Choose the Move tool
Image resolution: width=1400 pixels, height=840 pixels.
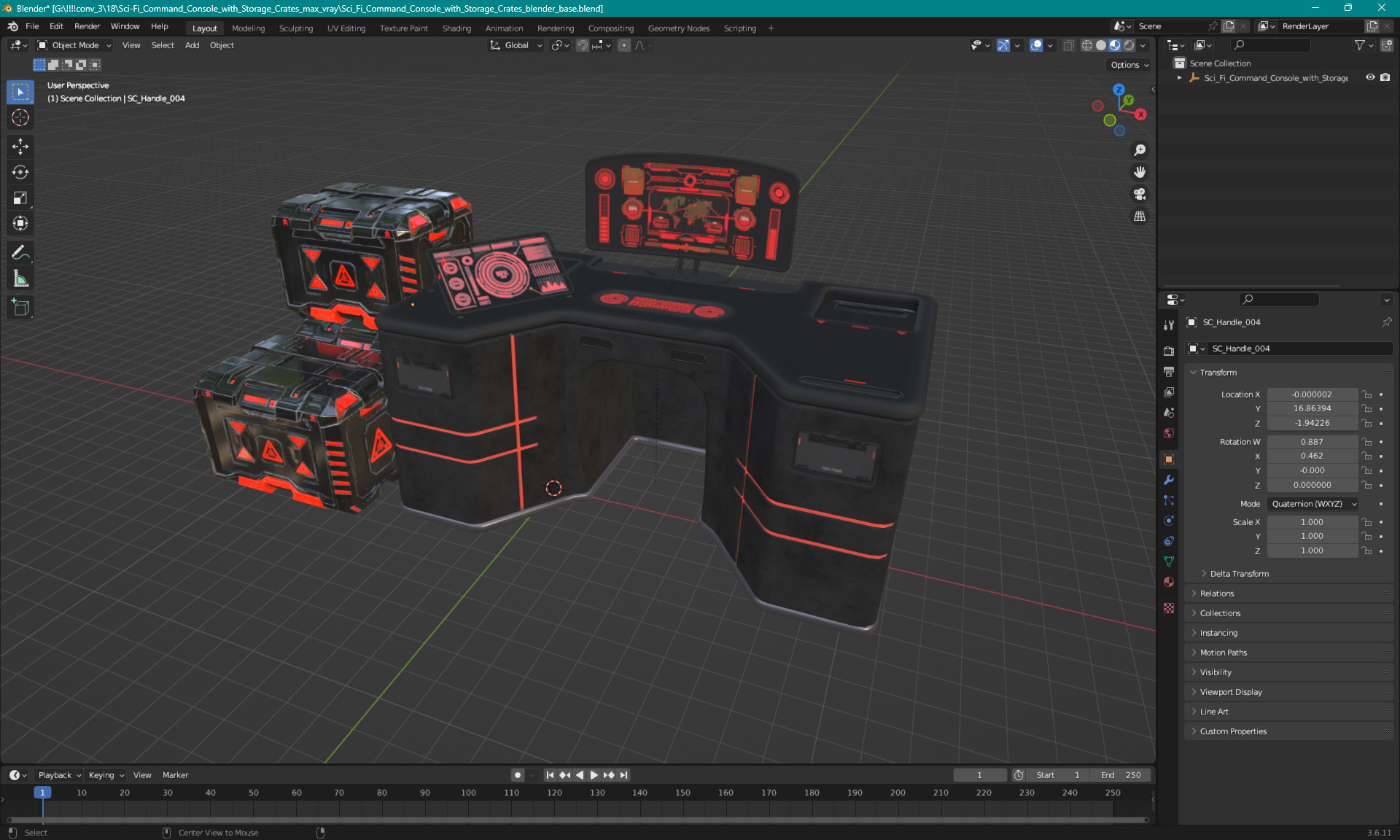coord(20,147)
